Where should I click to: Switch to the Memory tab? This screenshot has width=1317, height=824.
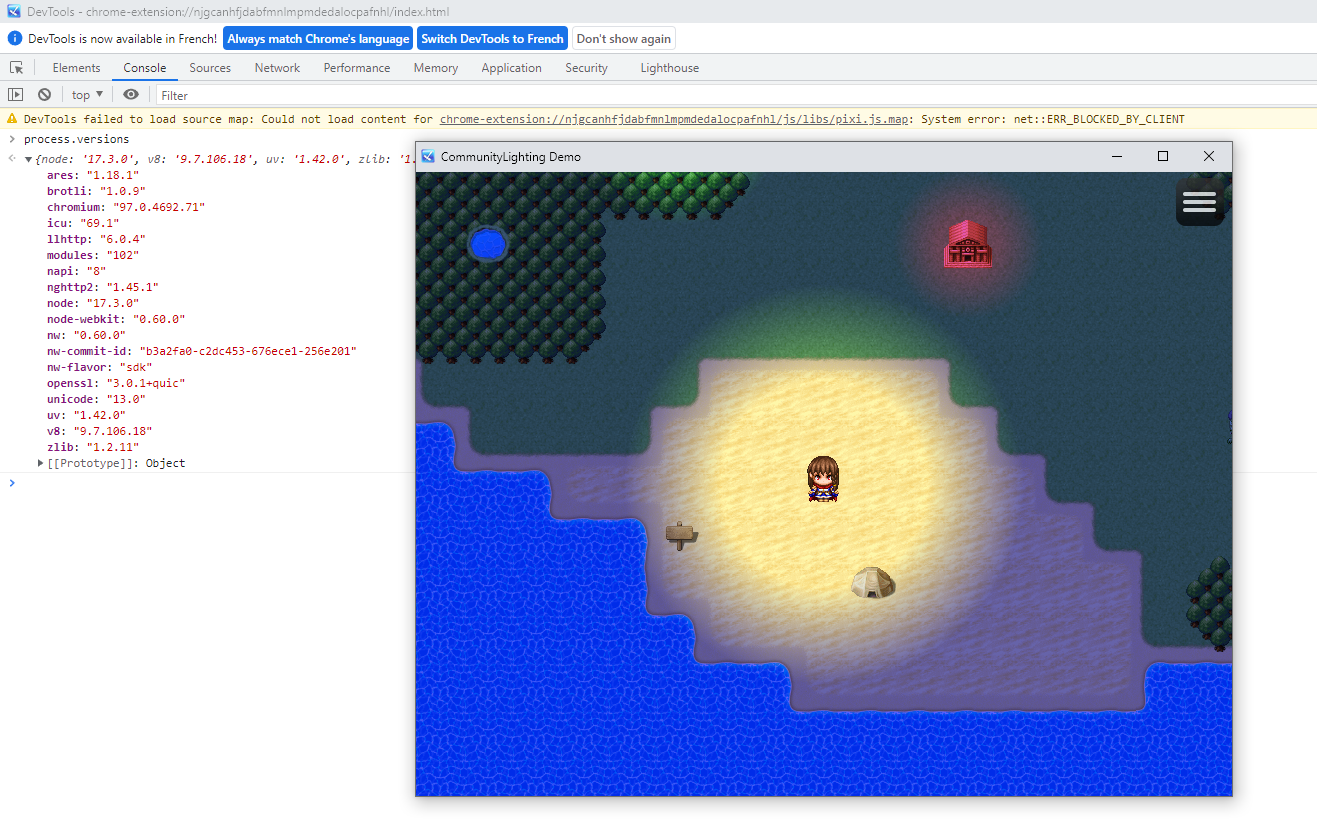(436, 68)
